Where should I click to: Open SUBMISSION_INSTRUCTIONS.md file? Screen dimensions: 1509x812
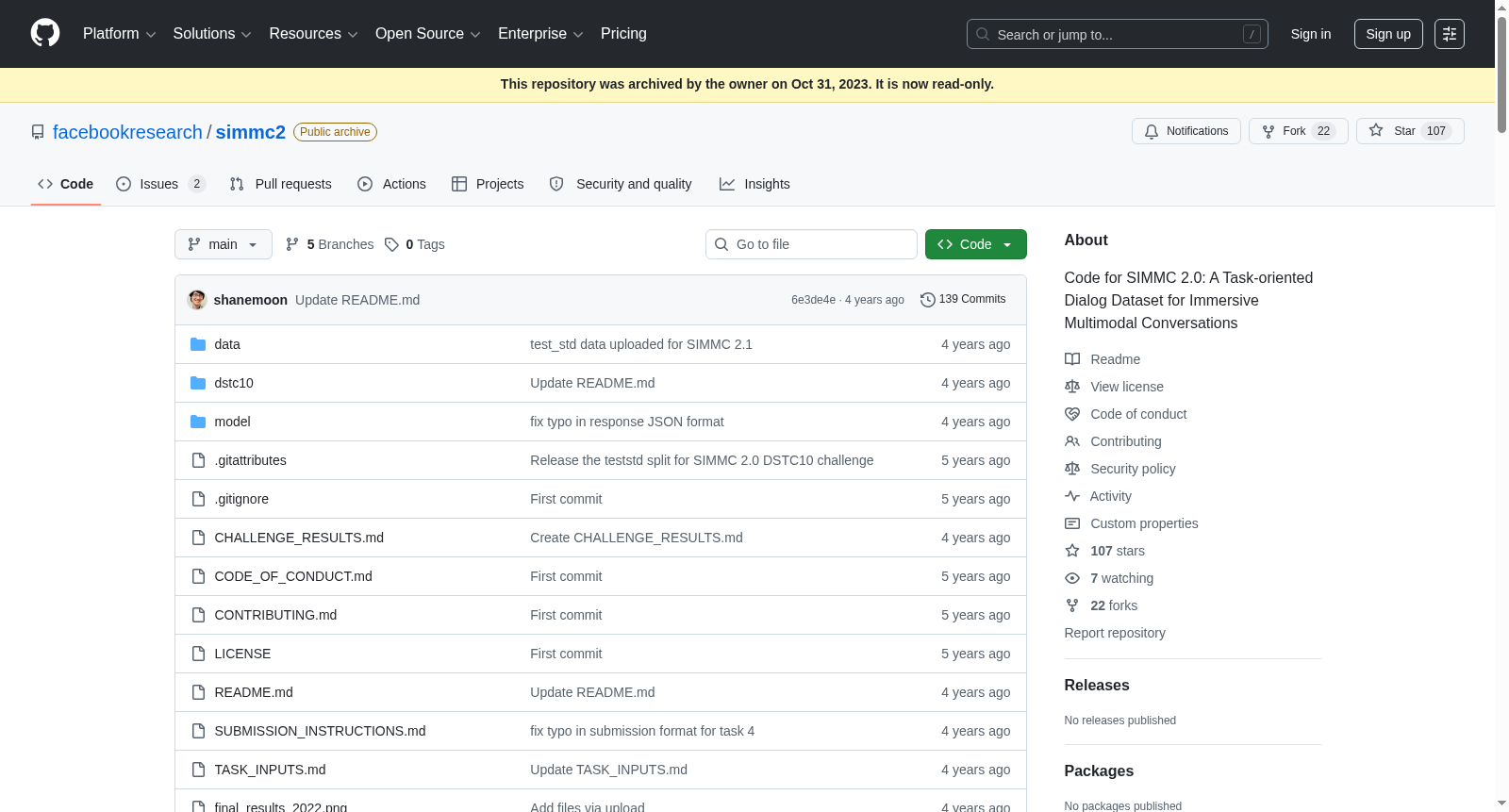tap(320, 731)
